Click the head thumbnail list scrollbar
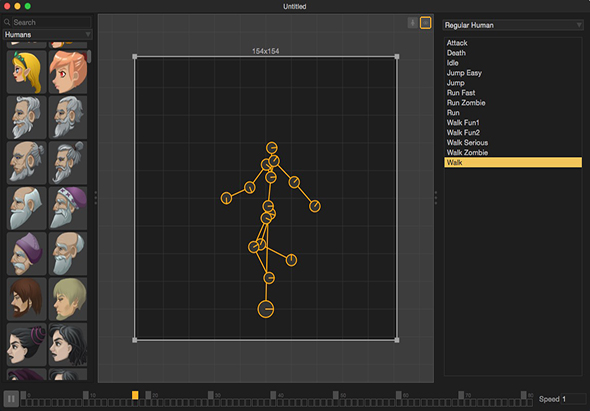The height and width of the screenshot is (411, 590). pos(89,56)
